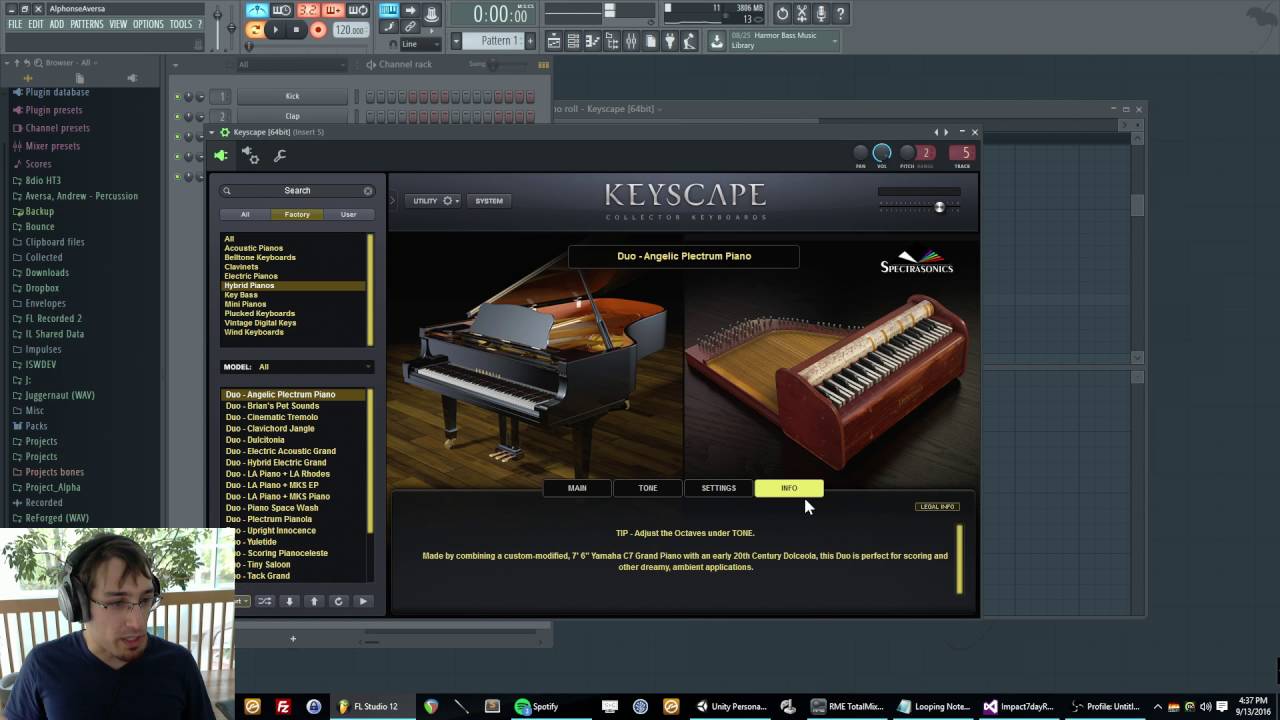The height and width of the screenshot is (720, 1280).
Task: Adjust the PITCH knob in the wrapper
Action: point(907,153)
